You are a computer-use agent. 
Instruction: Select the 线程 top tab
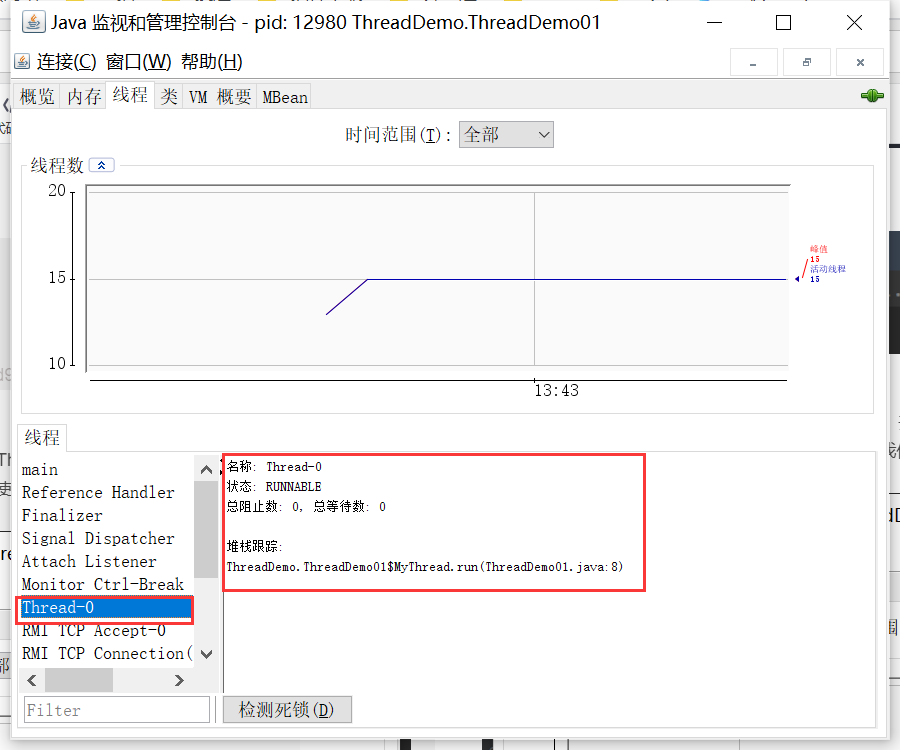(x=130, y=95)
